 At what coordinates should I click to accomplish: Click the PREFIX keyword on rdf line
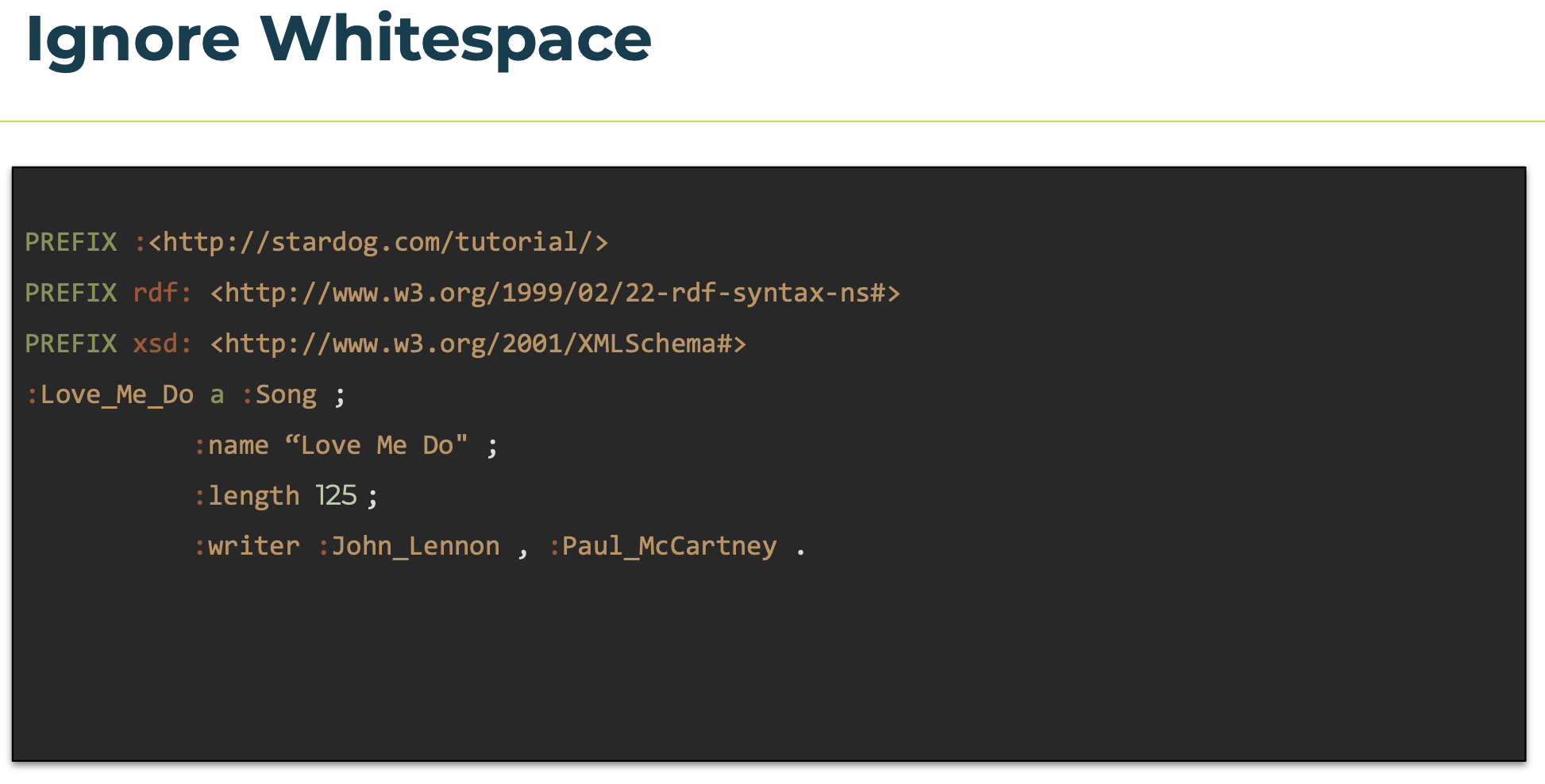pyautogui.click(x=71, y=293)
